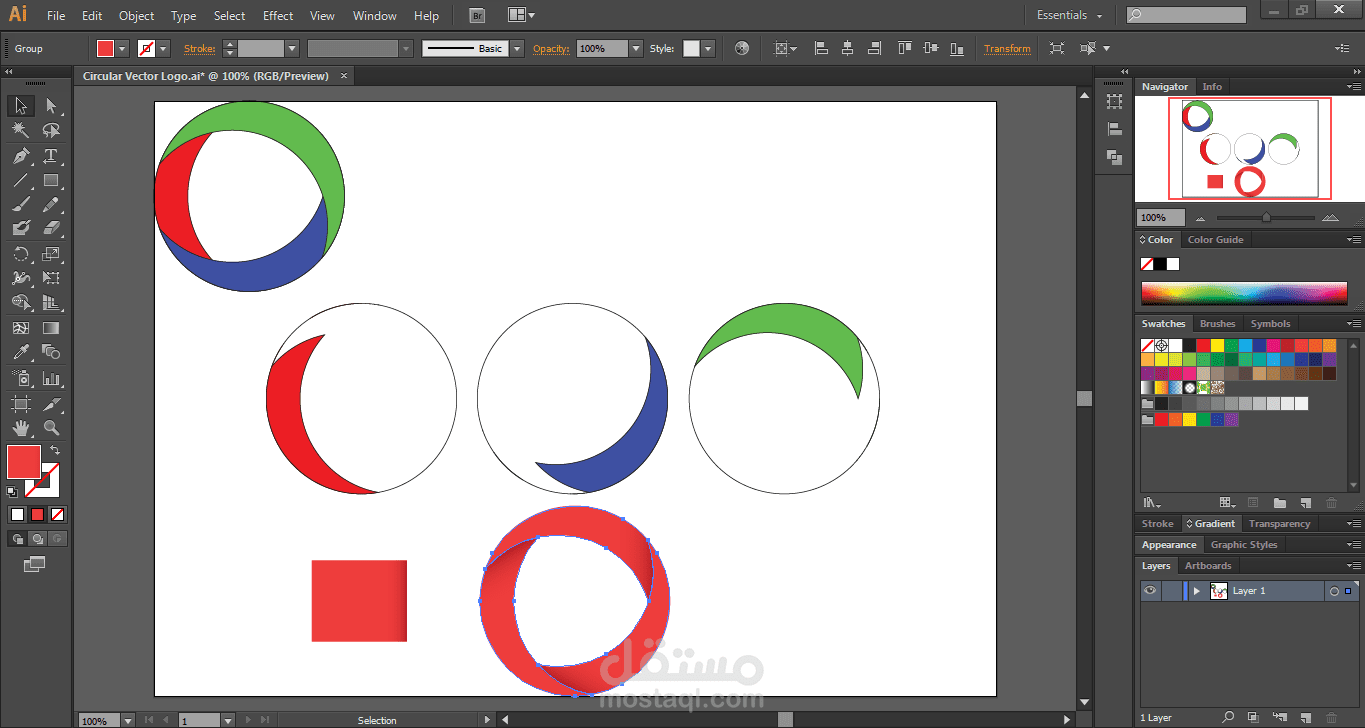Switch to the Graphic Styles tab
The image size is (1365, 728).
pyautogui.click(x=1243, y=545)
